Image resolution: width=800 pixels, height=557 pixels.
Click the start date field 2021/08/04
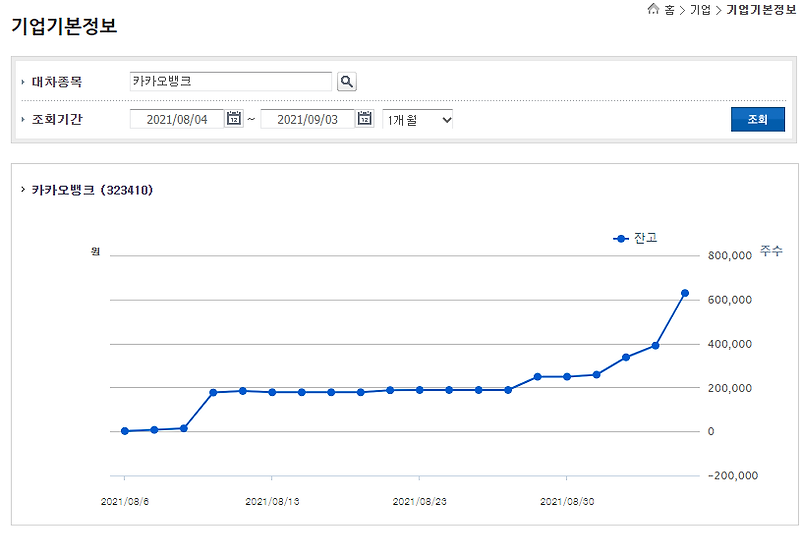pyautogui.click(x=177, y=119)
